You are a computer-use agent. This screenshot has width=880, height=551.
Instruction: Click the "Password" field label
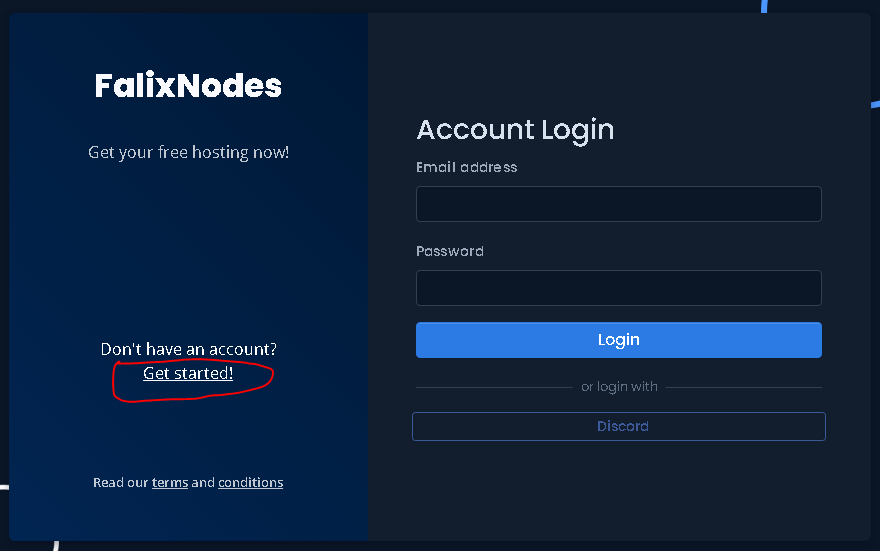449,251
